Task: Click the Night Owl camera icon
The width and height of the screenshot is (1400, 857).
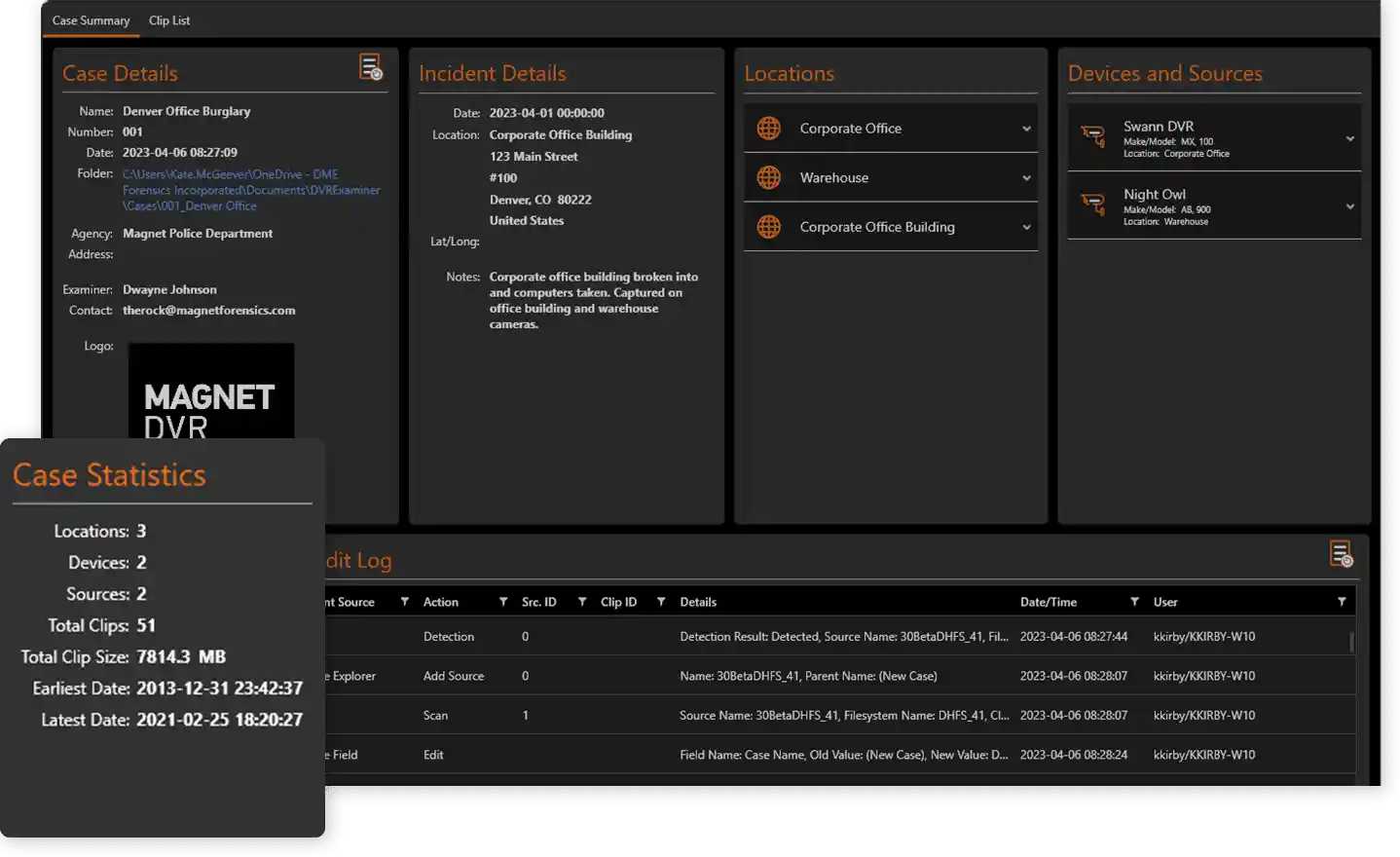Action: coord(1093,205)
